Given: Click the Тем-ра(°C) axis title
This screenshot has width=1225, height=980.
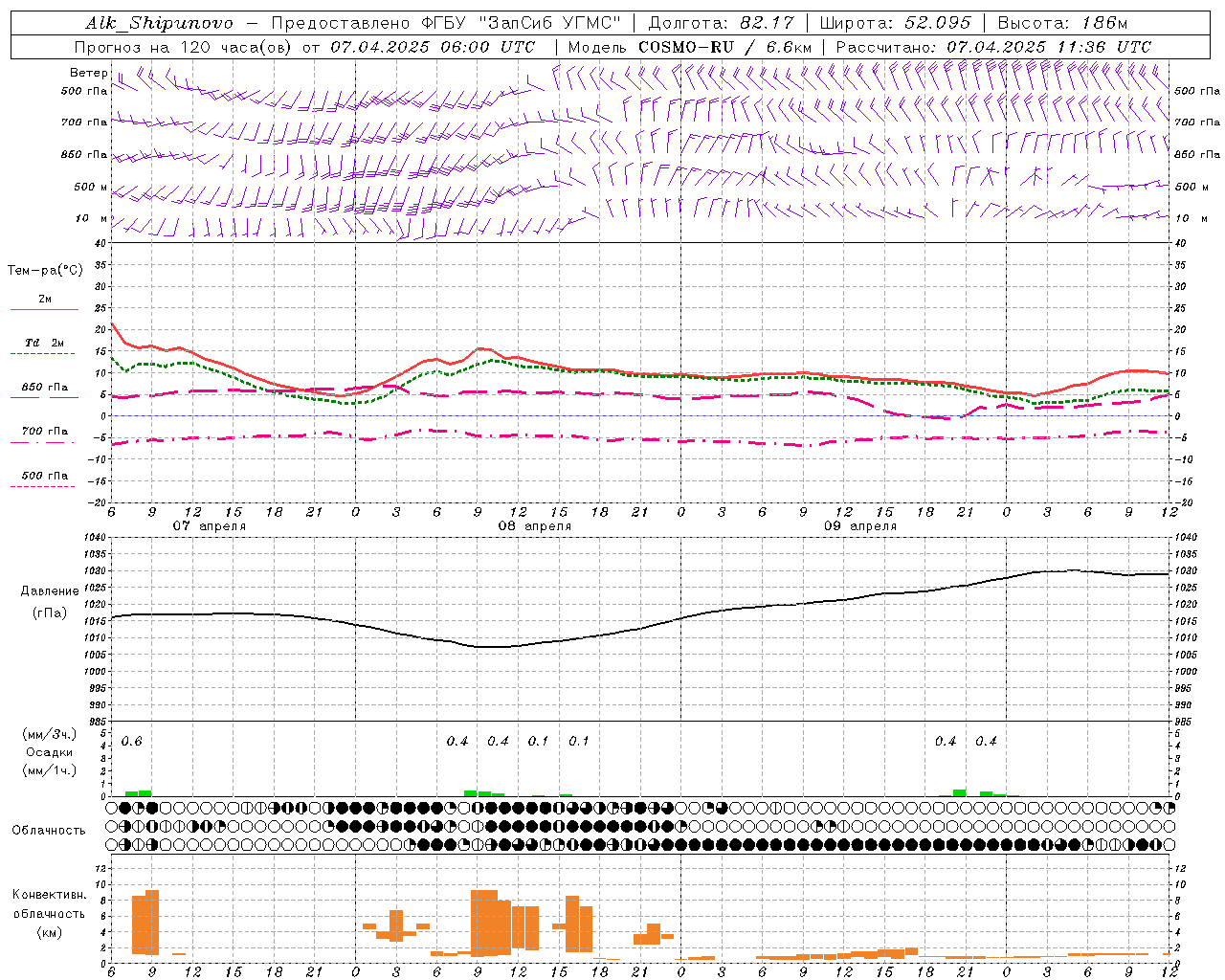Looking at the screenshot, I should click(x=45, y=271).
